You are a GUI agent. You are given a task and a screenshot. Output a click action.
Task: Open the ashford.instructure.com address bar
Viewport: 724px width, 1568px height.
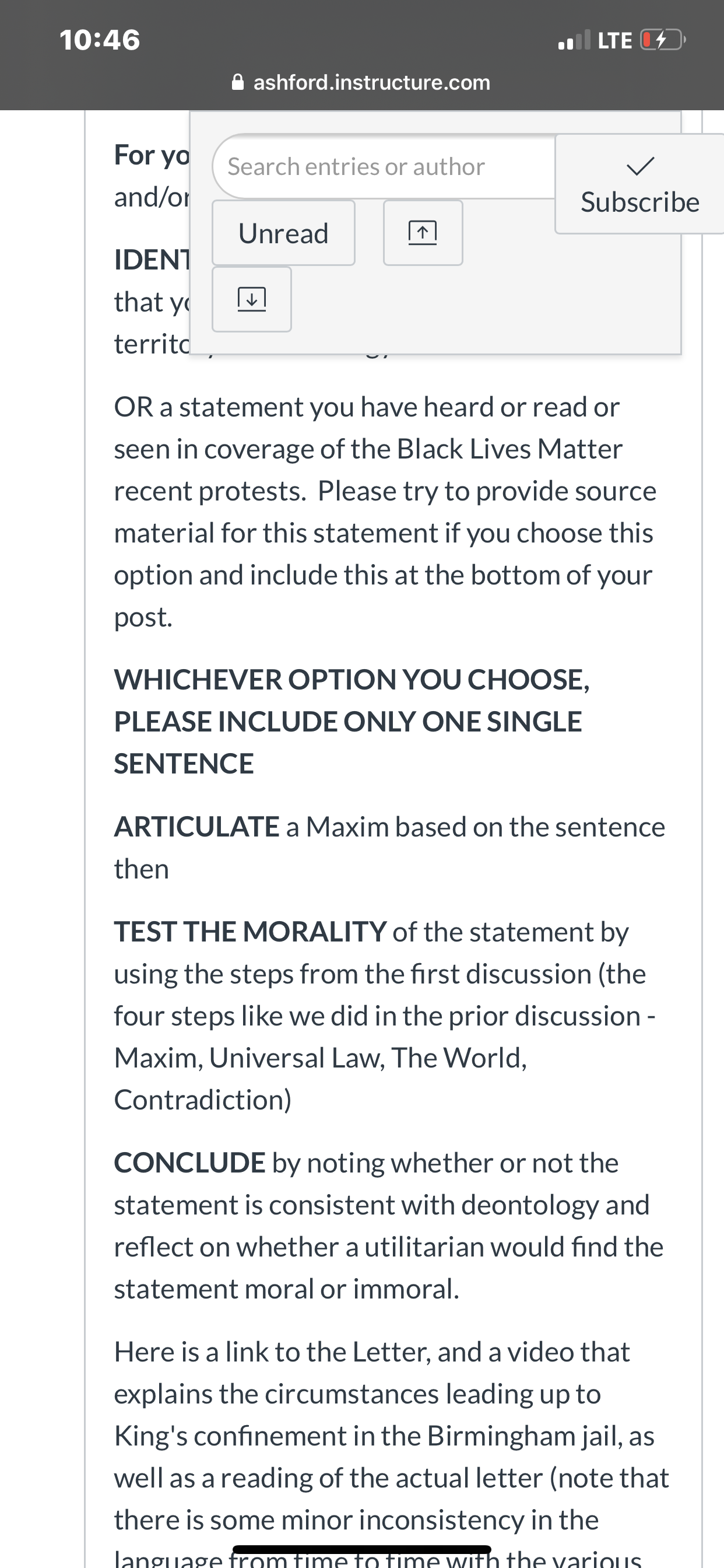pos(361,82)
